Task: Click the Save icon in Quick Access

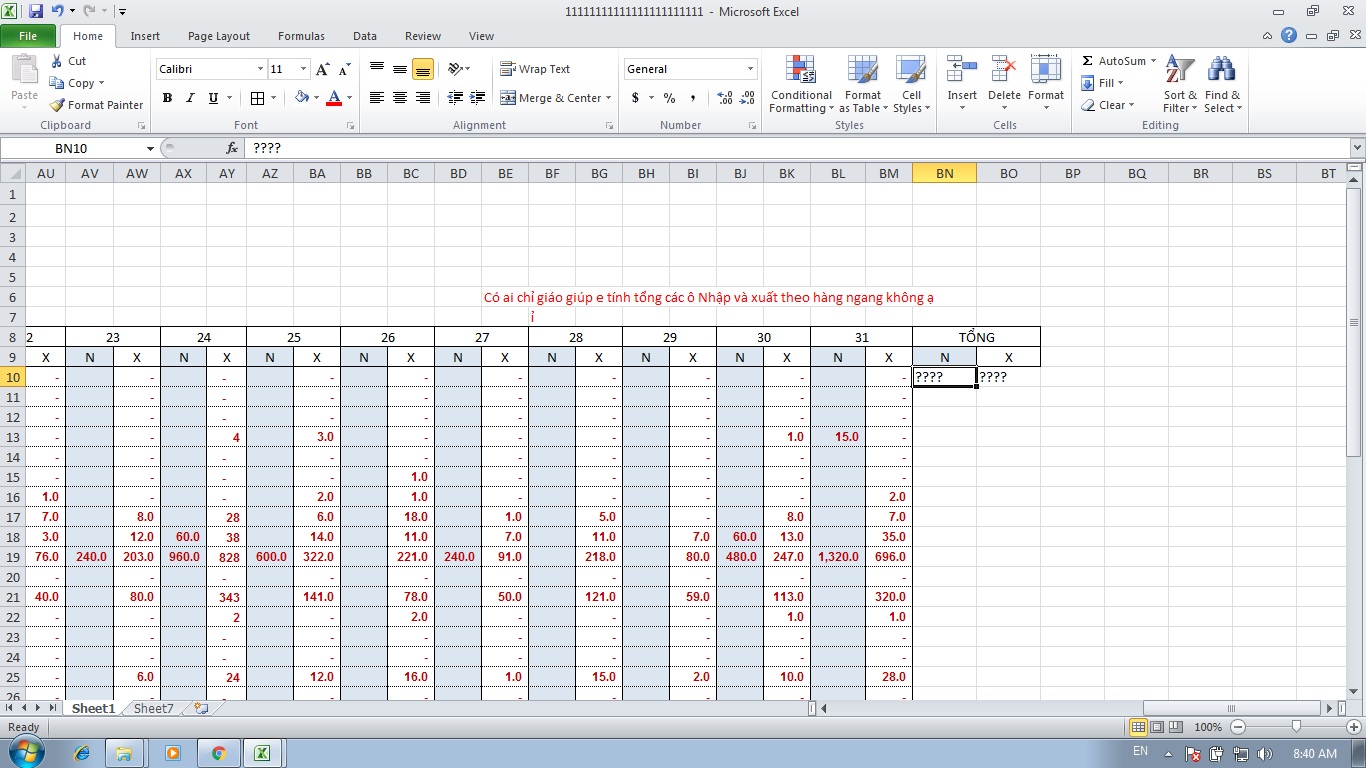Action: click(36, 12)
